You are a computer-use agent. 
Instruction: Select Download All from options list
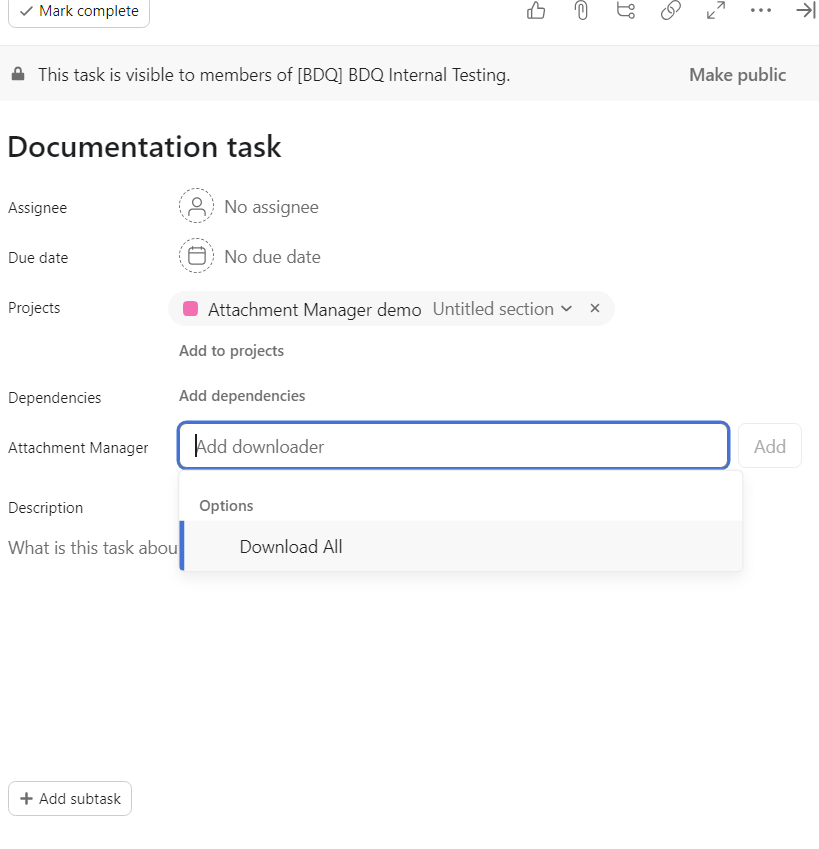[291, 547]
